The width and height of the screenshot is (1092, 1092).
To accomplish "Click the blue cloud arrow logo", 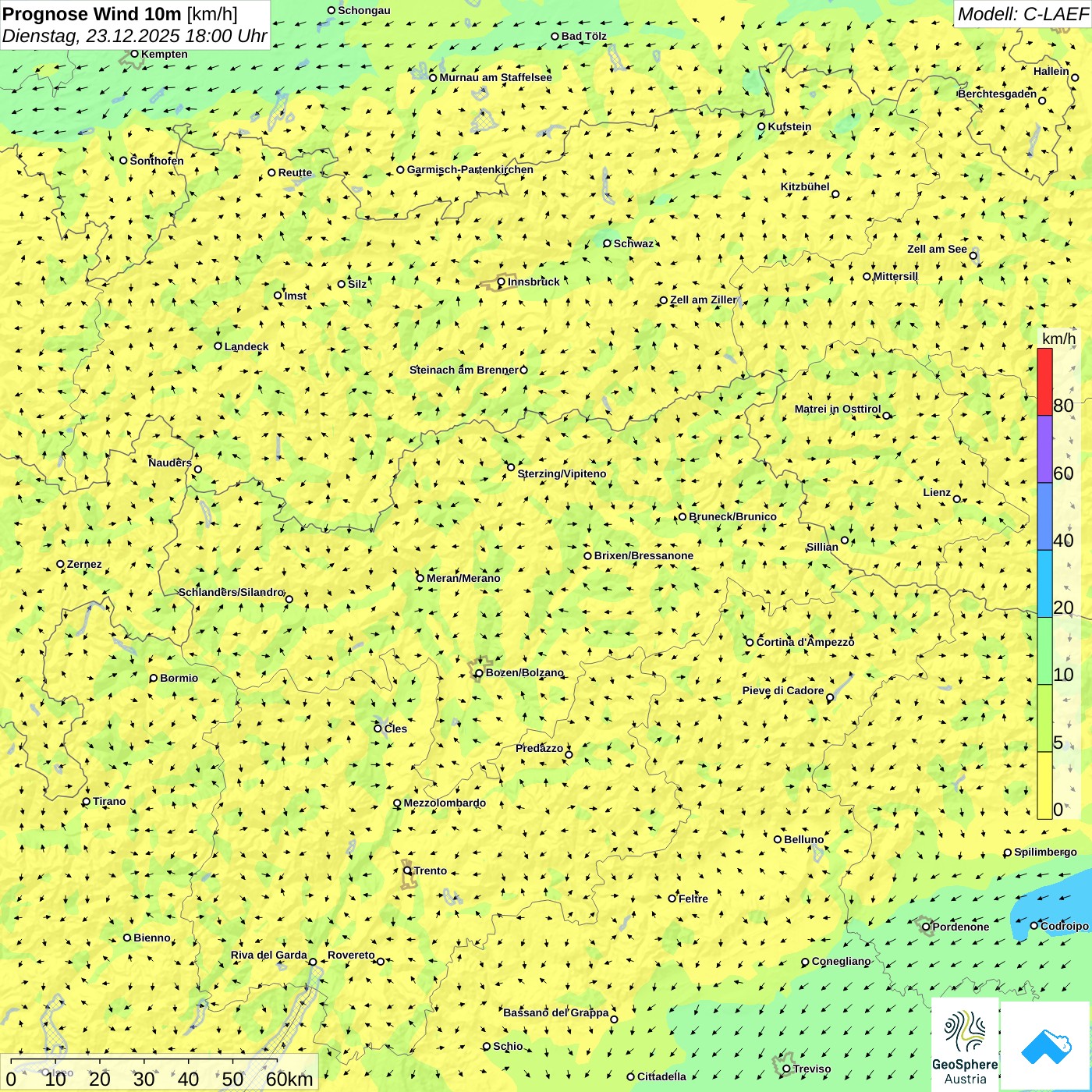I will [x=1046, y=1046].
